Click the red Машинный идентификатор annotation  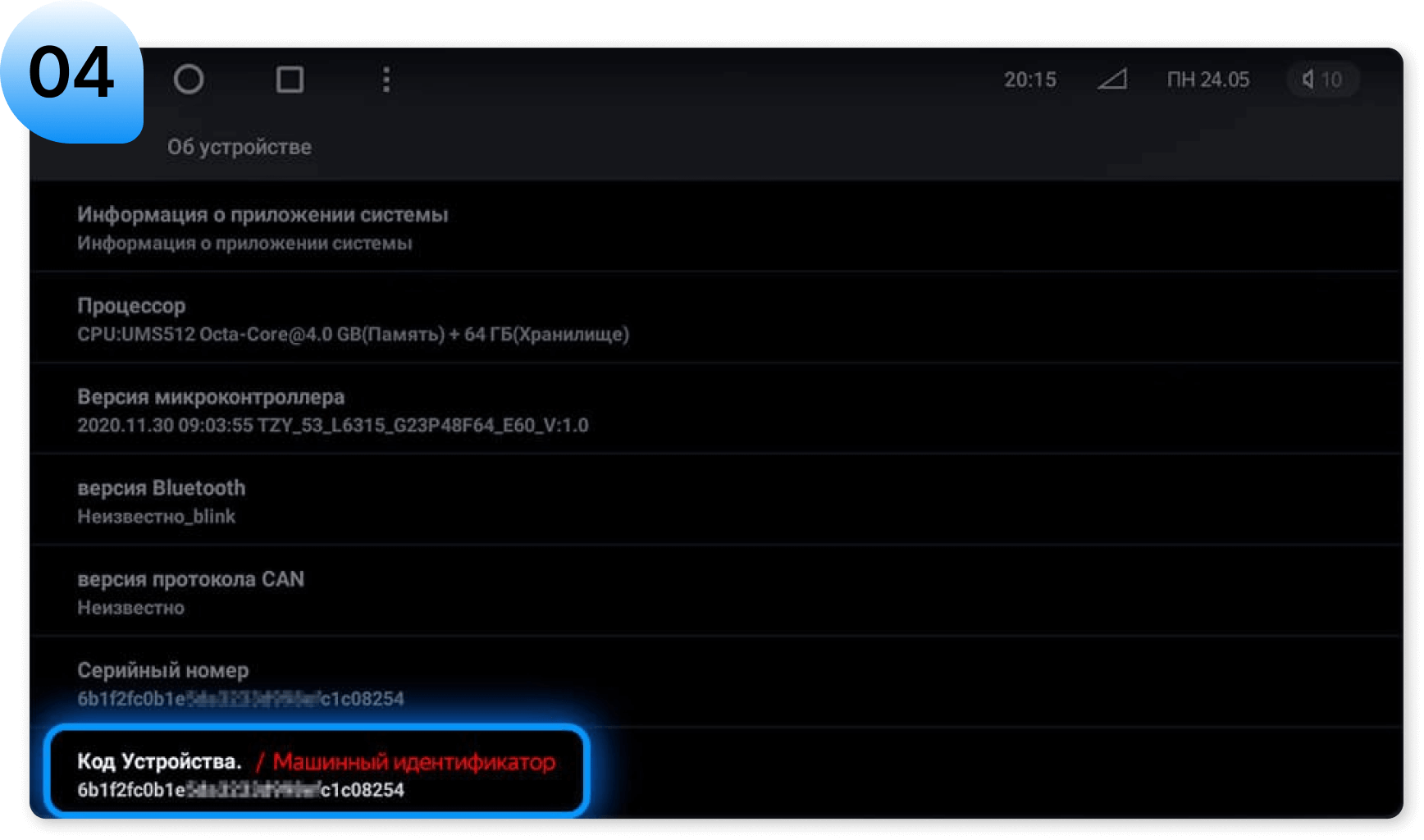413,761
